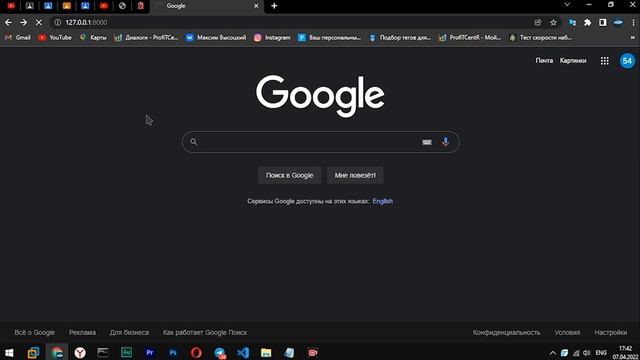Switch to the Google tab
The height and width of the screenshot is (360, 640).
[x=207, y=6]
